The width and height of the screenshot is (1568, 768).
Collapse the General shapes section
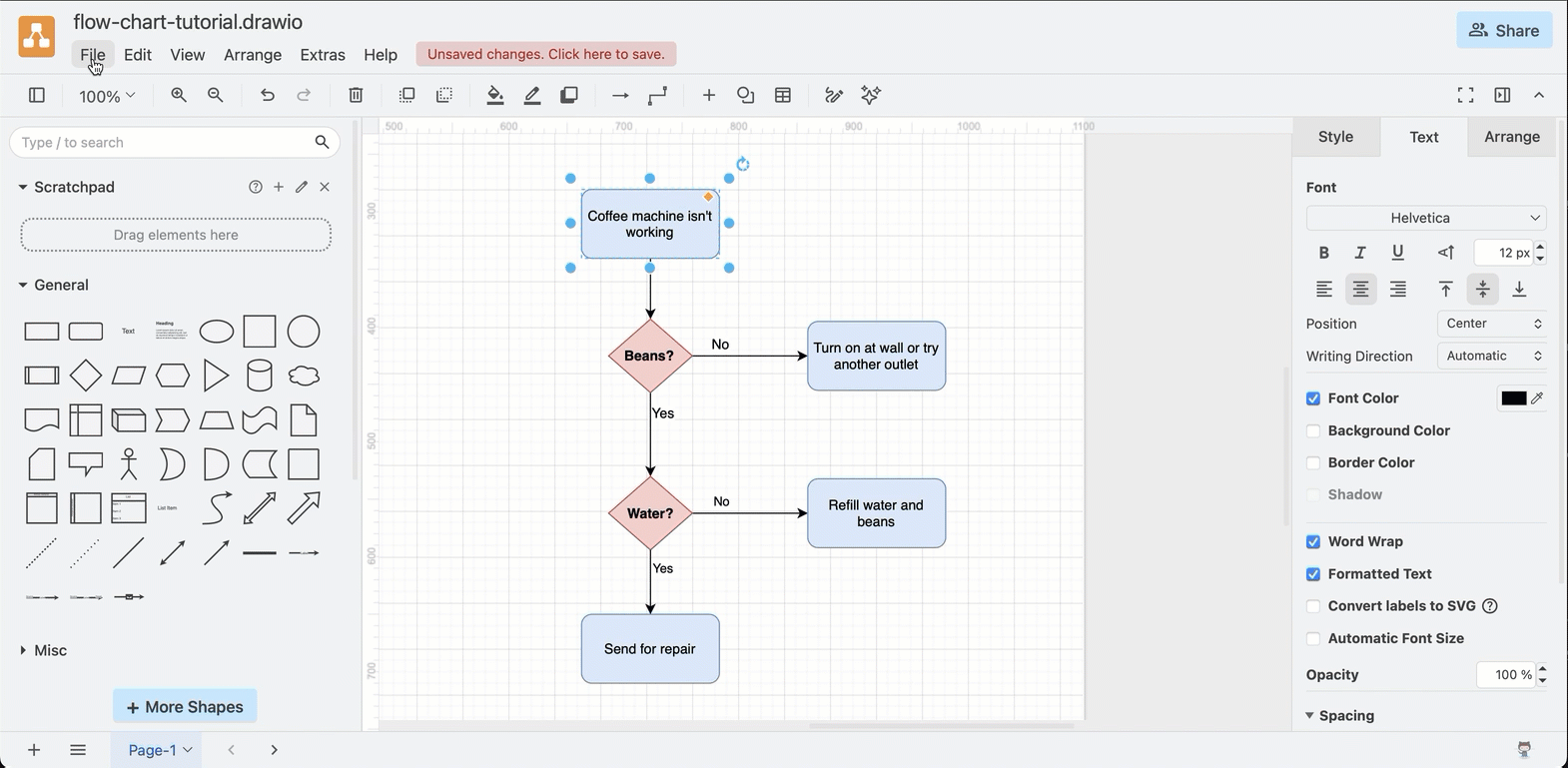23,285
